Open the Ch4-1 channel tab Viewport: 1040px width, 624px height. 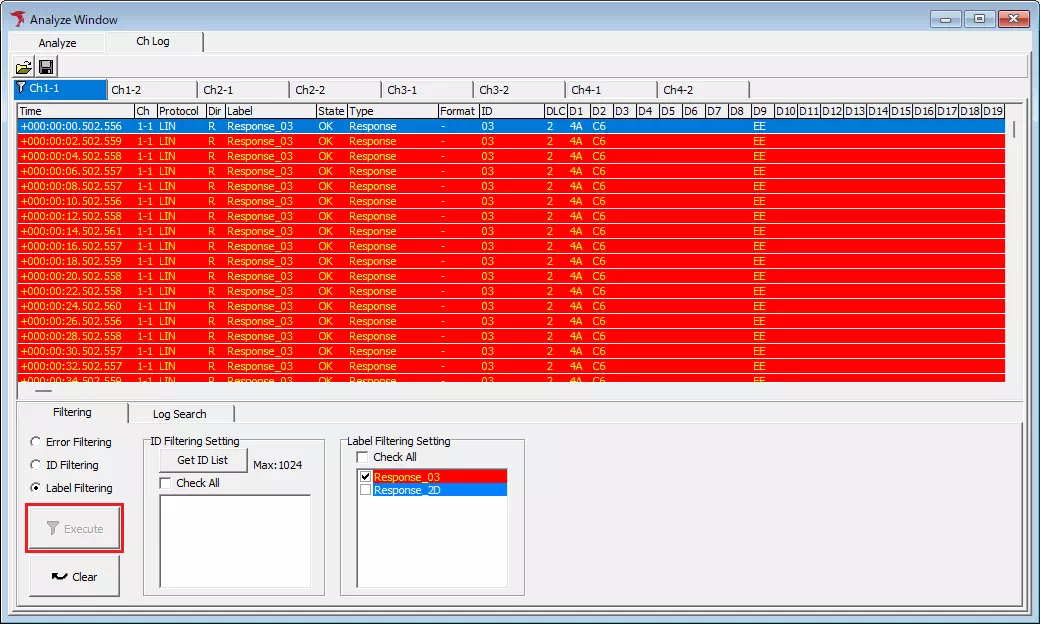590,88
